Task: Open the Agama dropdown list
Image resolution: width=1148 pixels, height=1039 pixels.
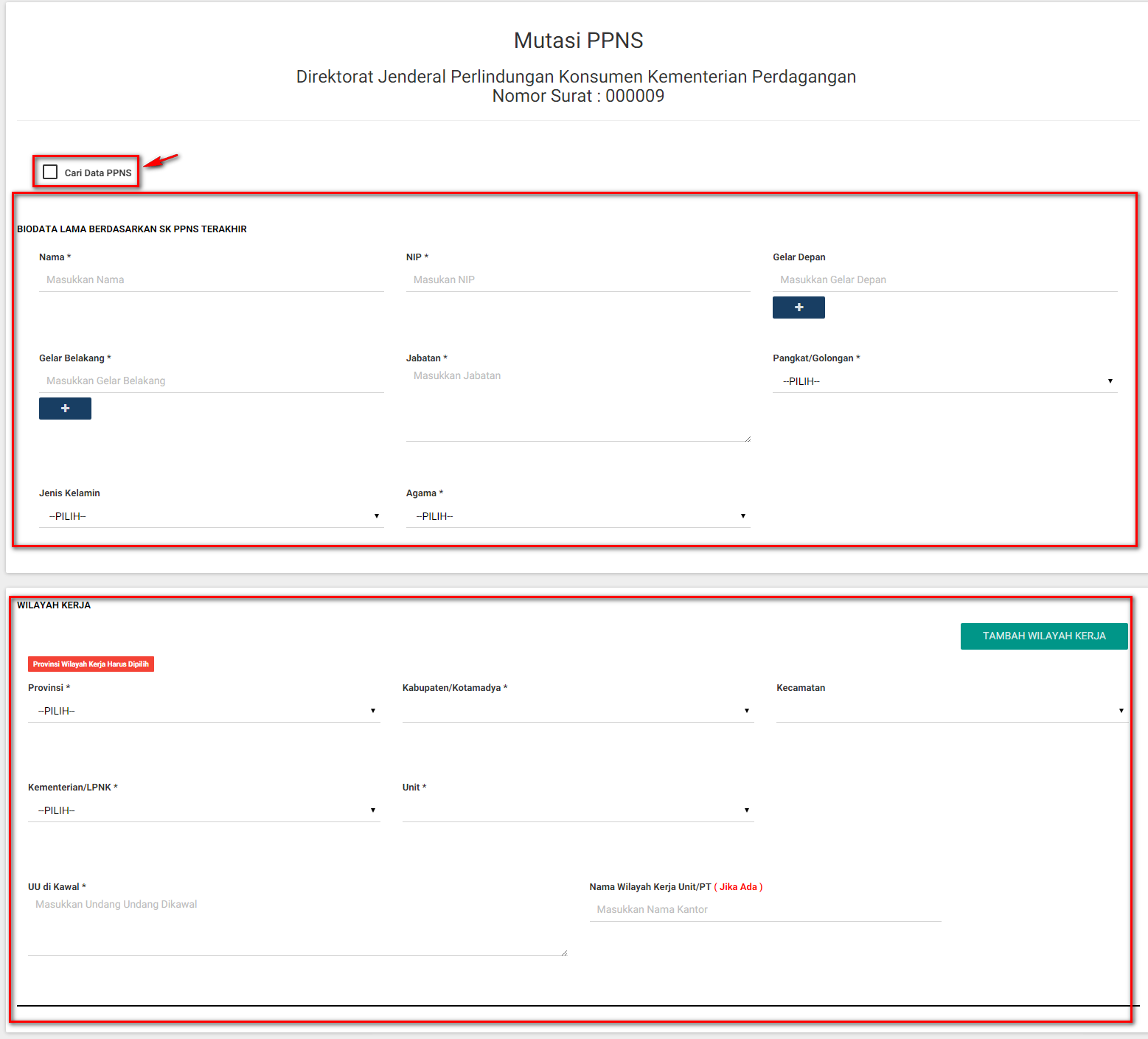Action: click(x=577, y=516)
